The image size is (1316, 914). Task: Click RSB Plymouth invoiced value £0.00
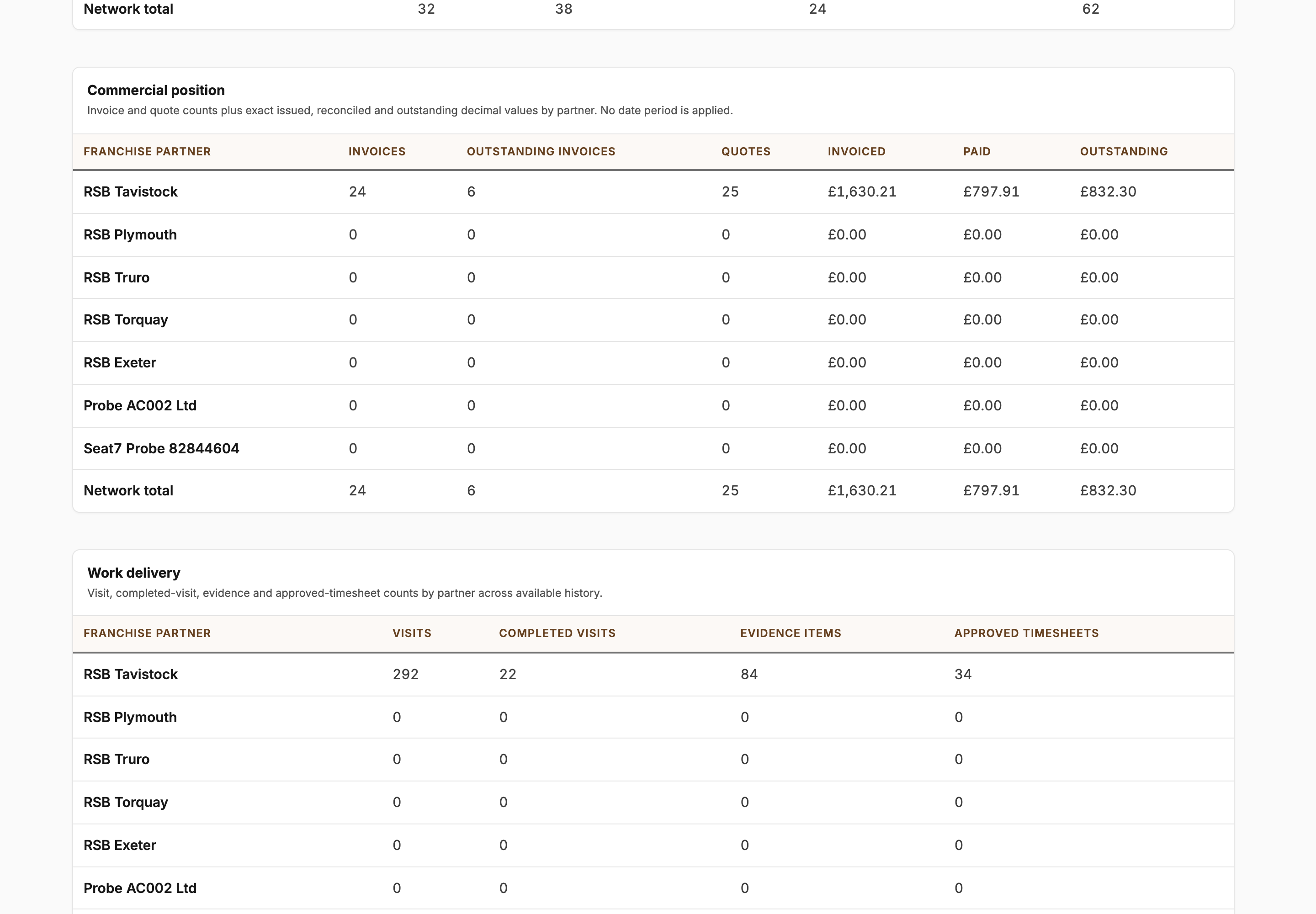(x=847, y=235)
